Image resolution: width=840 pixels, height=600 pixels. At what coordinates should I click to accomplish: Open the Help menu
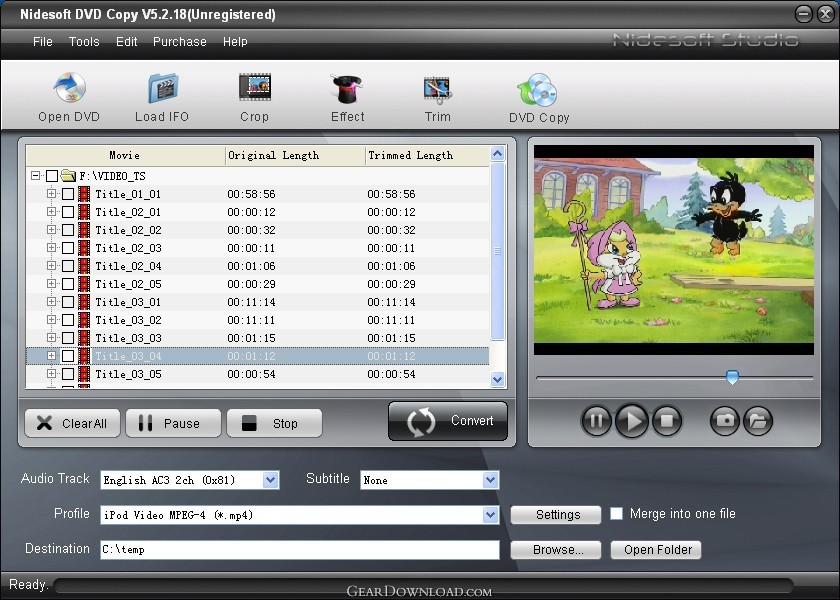(235, 42)
